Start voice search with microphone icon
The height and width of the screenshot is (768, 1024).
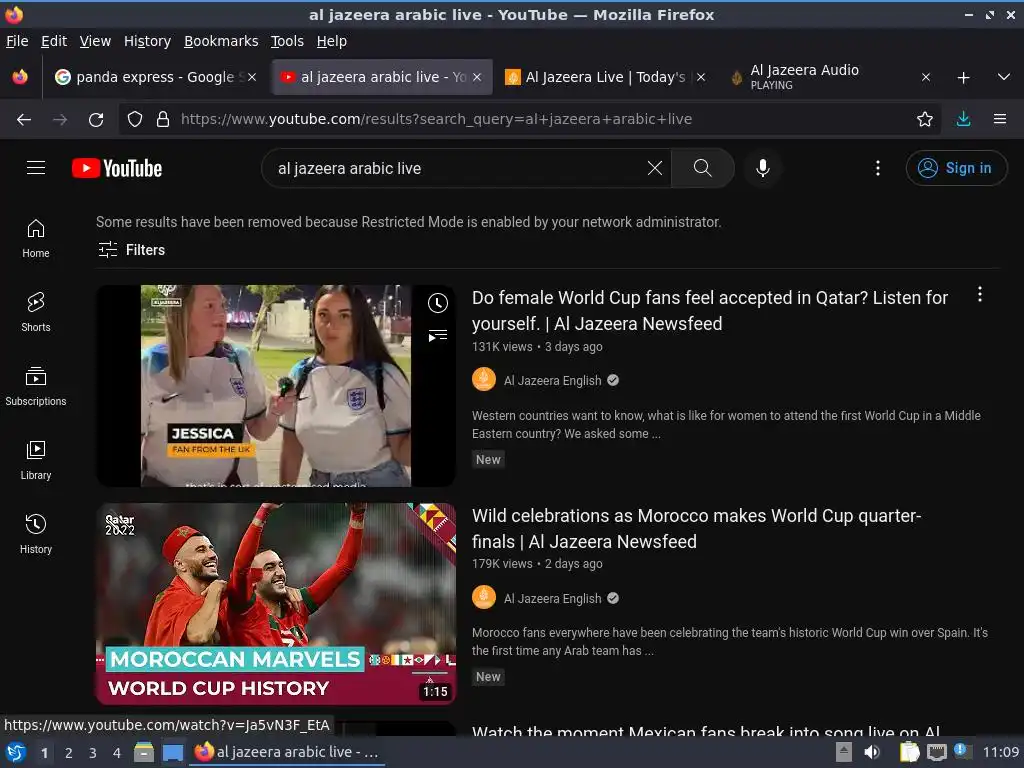(x=762, y=168)
